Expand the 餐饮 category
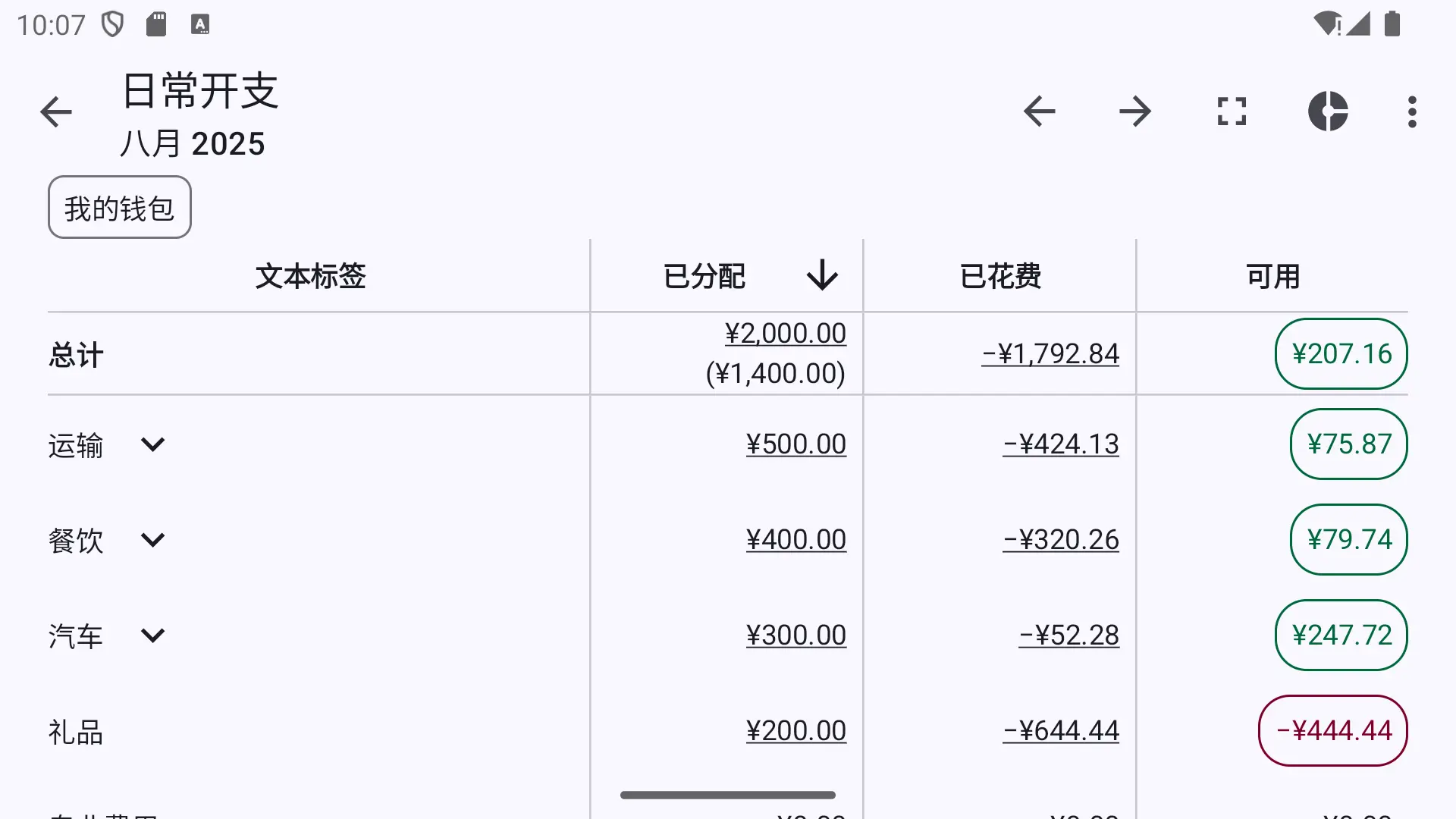Screen dimensions: 1456x819 tap(152, 540)
